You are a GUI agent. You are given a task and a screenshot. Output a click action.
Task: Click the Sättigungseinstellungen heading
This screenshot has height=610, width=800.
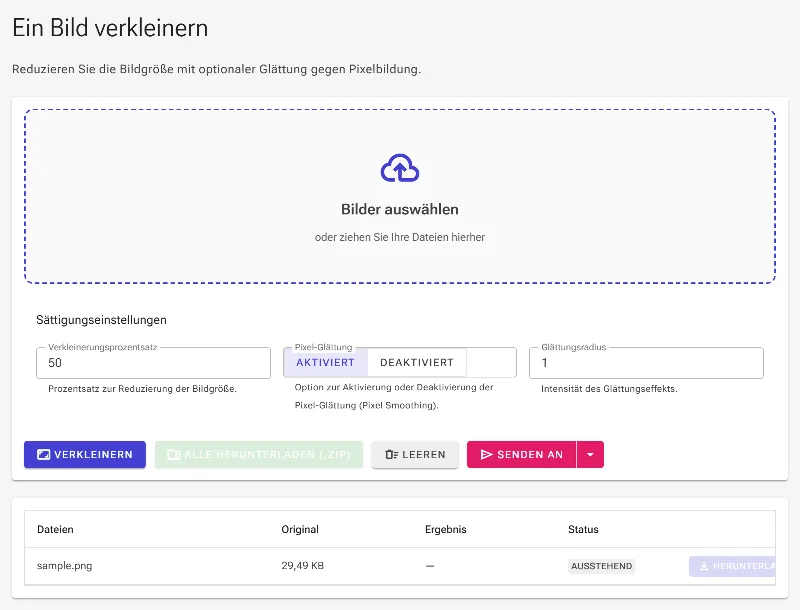point(102,320)
